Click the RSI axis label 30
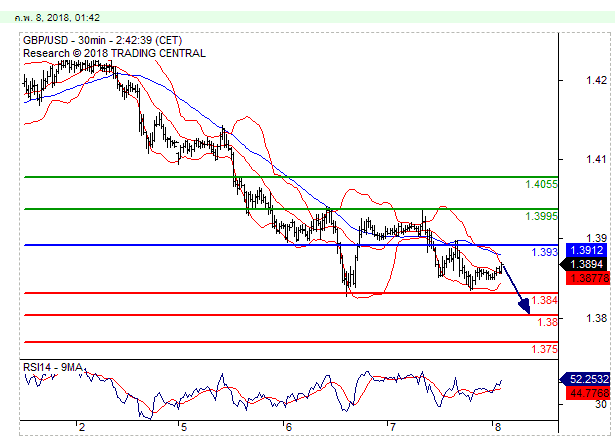 [x=600, y=404]
